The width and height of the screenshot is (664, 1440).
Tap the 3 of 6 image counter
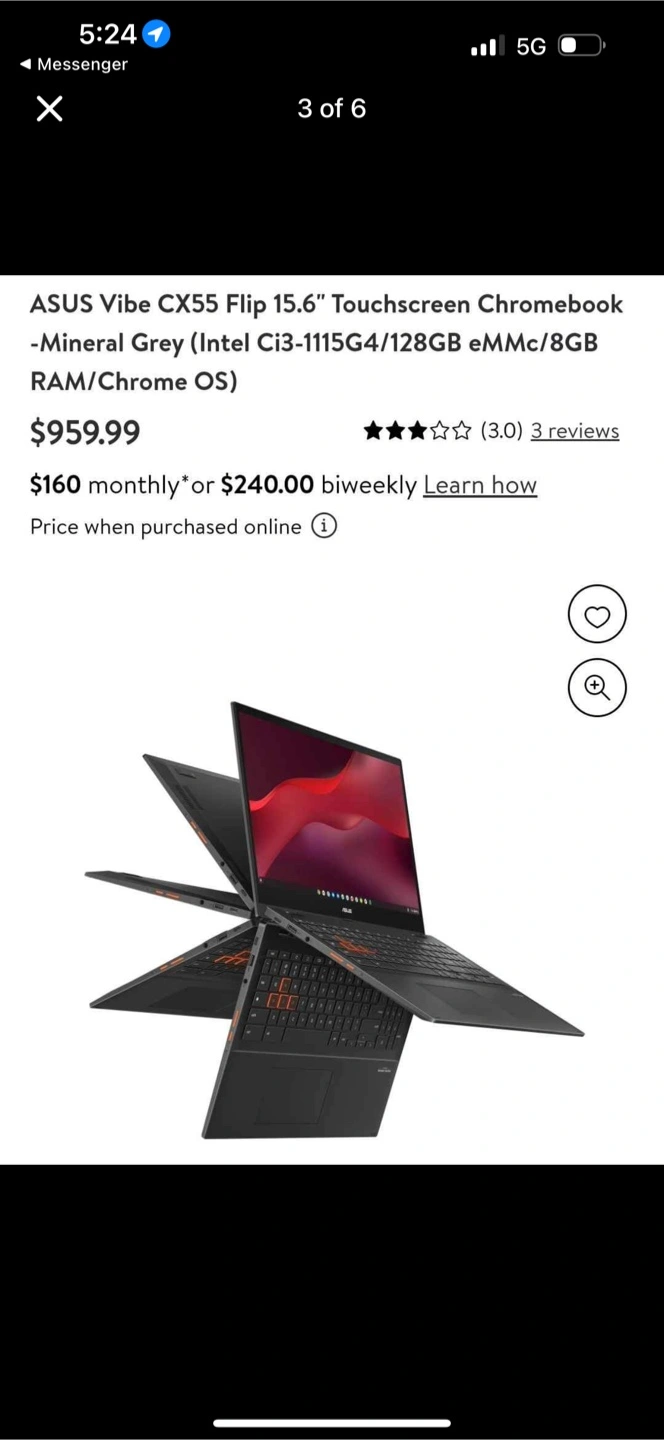[x=332, y=109]
